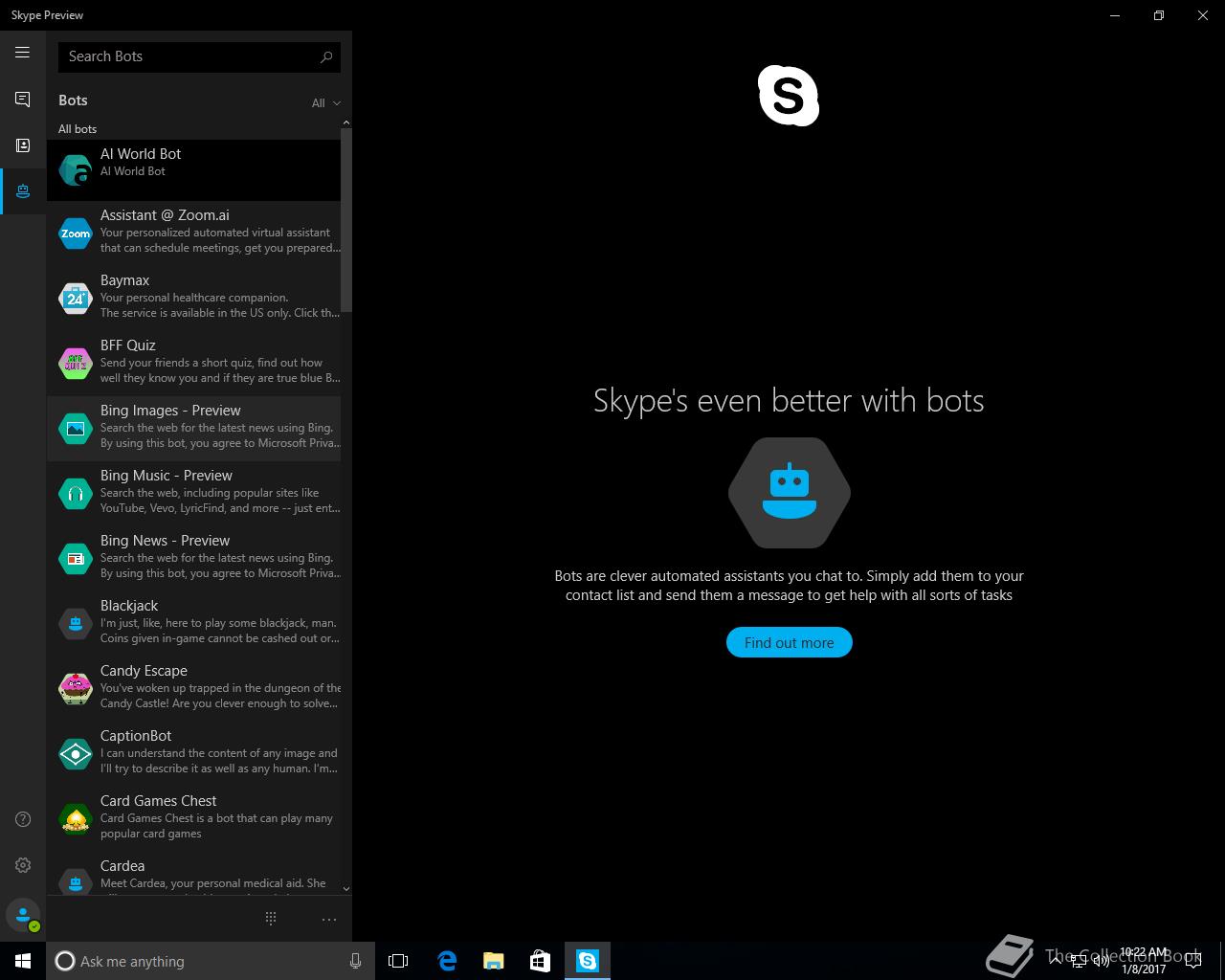
Task: Open the profile avatar icon
Action: tap(23, 915)
